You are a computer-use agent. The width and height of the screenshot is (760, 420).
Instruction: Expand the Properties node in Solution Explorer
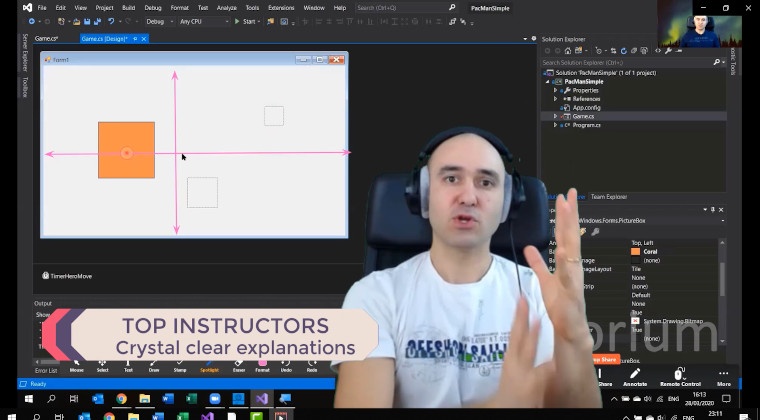(x=555, y=90)
